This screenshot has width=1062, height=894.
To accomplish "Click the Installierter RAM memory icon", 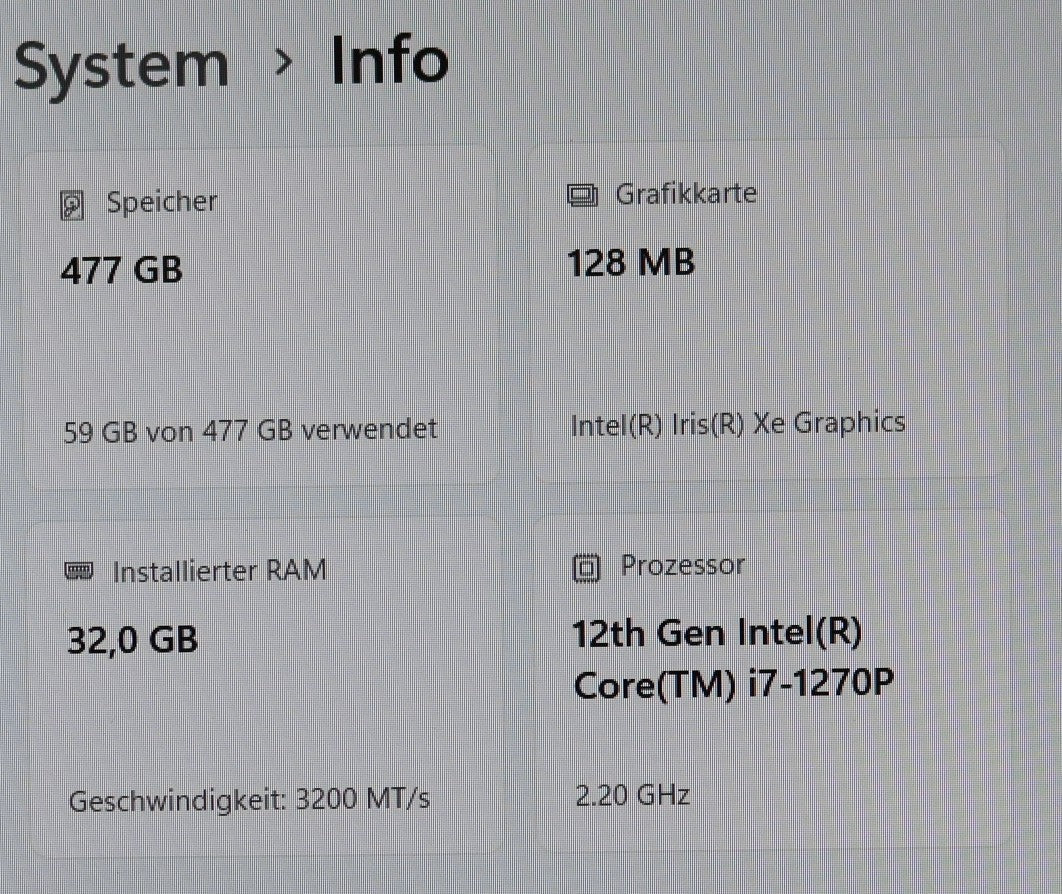I will point(78,572).
